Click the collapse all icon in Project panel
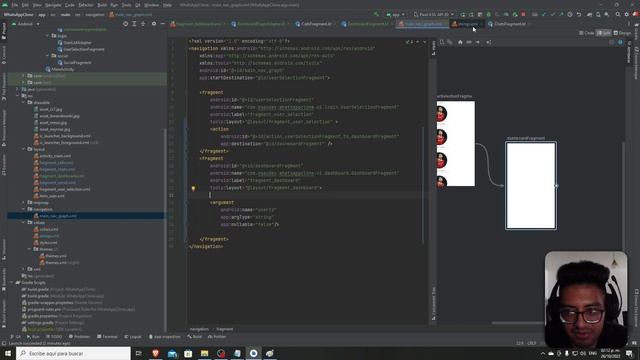 tap(143, 24)
